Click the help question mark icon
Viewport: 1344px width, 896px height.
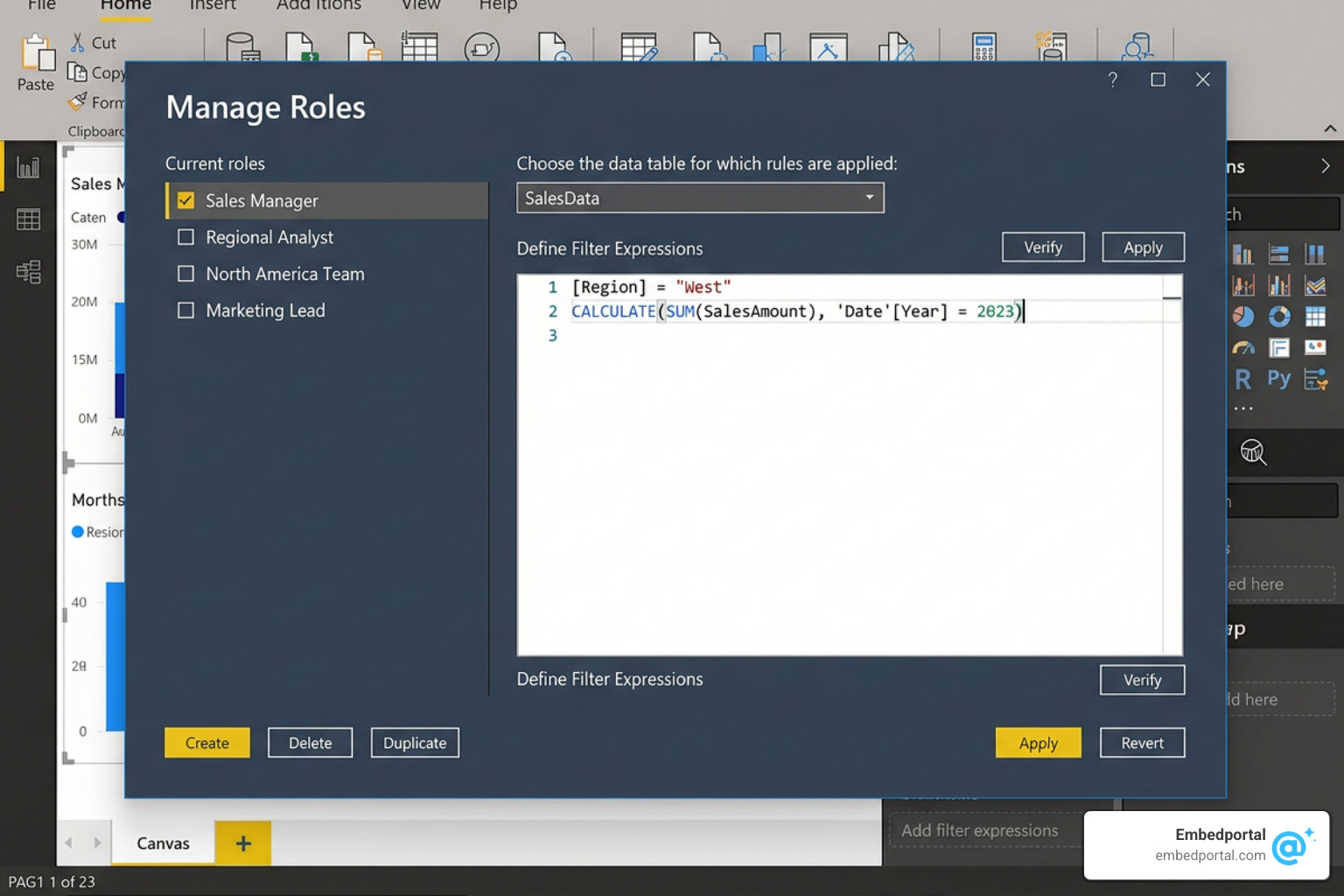tap(1113, 80)
